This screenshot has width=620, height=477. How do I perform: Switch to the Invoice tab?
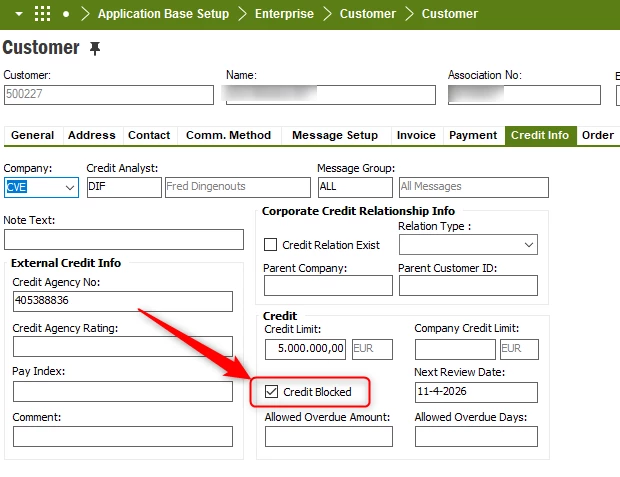pyautogui.click(x=416, y=135)
